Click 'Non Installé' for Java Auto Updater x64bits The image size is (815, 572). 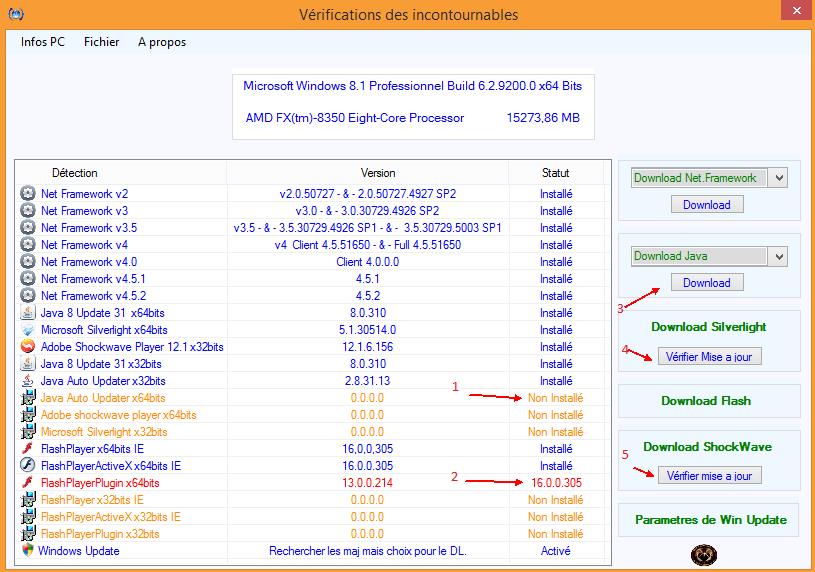pyautogui.click(x=556, y=398)
